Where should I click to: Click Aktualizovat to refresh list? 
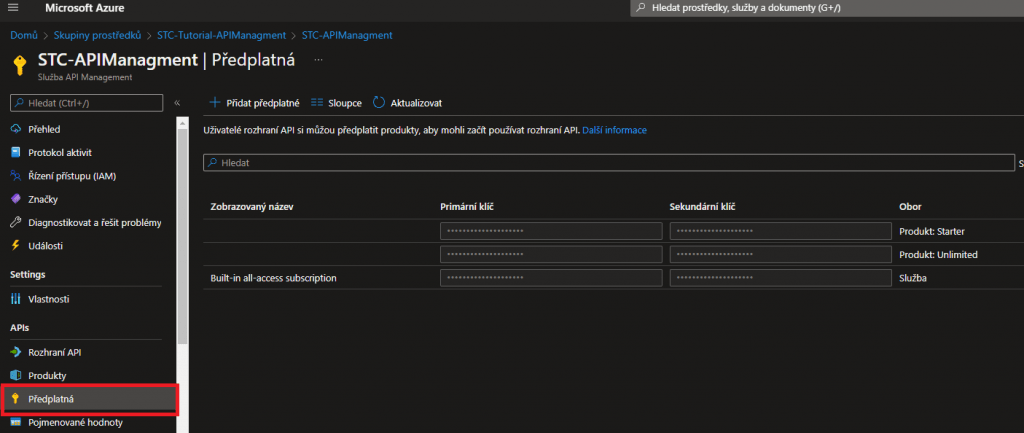(x=408, y=103)
